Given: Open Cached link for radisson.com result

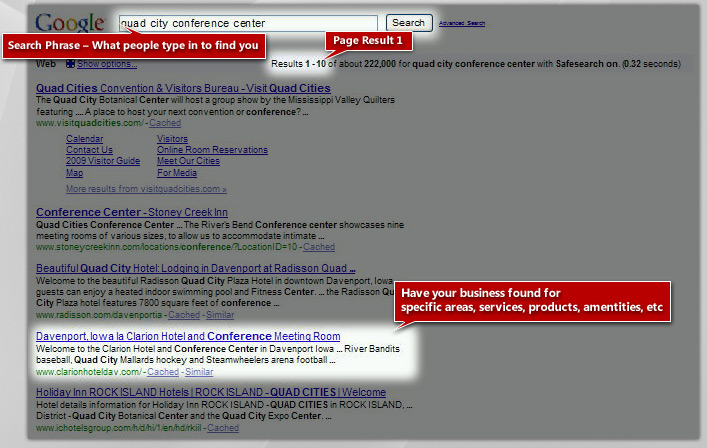Looking at the screenshot, I should 184,315.
